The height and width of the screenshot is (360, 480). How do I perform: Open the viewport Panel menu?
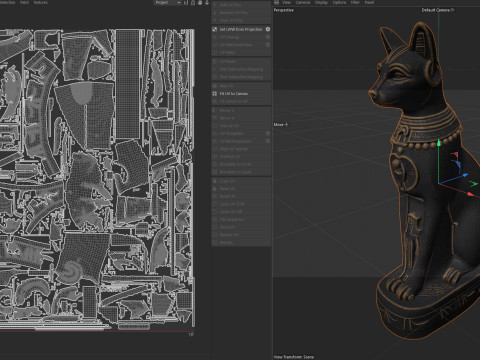coord(369,2)
